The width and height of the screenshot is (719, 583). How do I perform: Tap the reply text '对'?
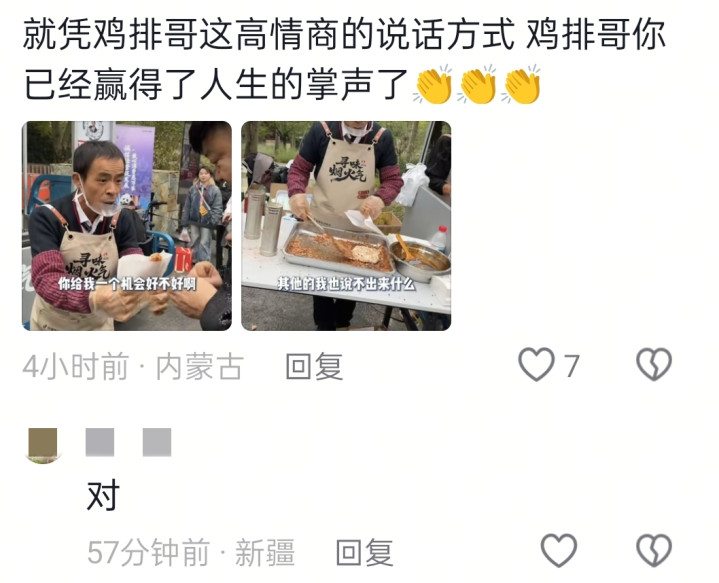tap(104, 495)
